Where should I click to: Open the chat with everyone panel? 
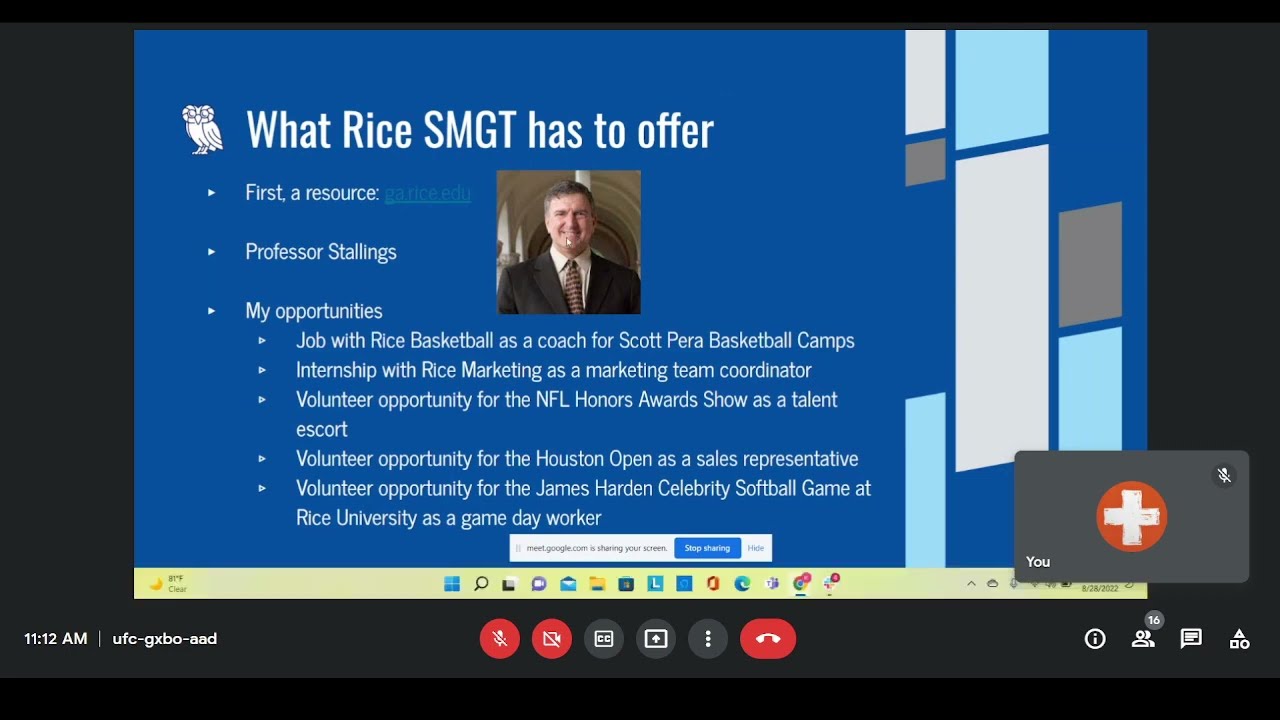click(x=1191, y=639)
